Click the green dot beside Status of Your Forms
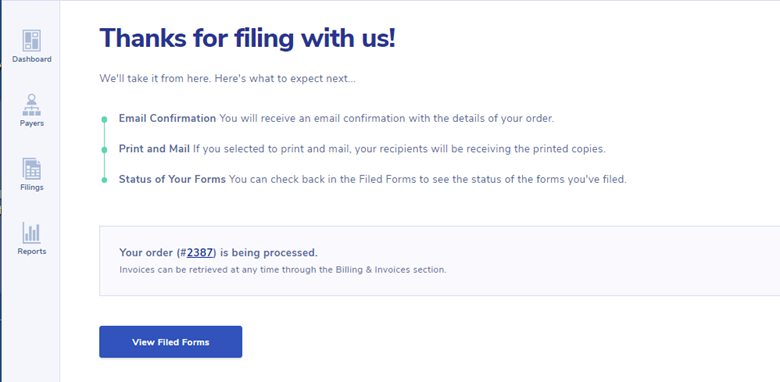 (x=104, y=180)
